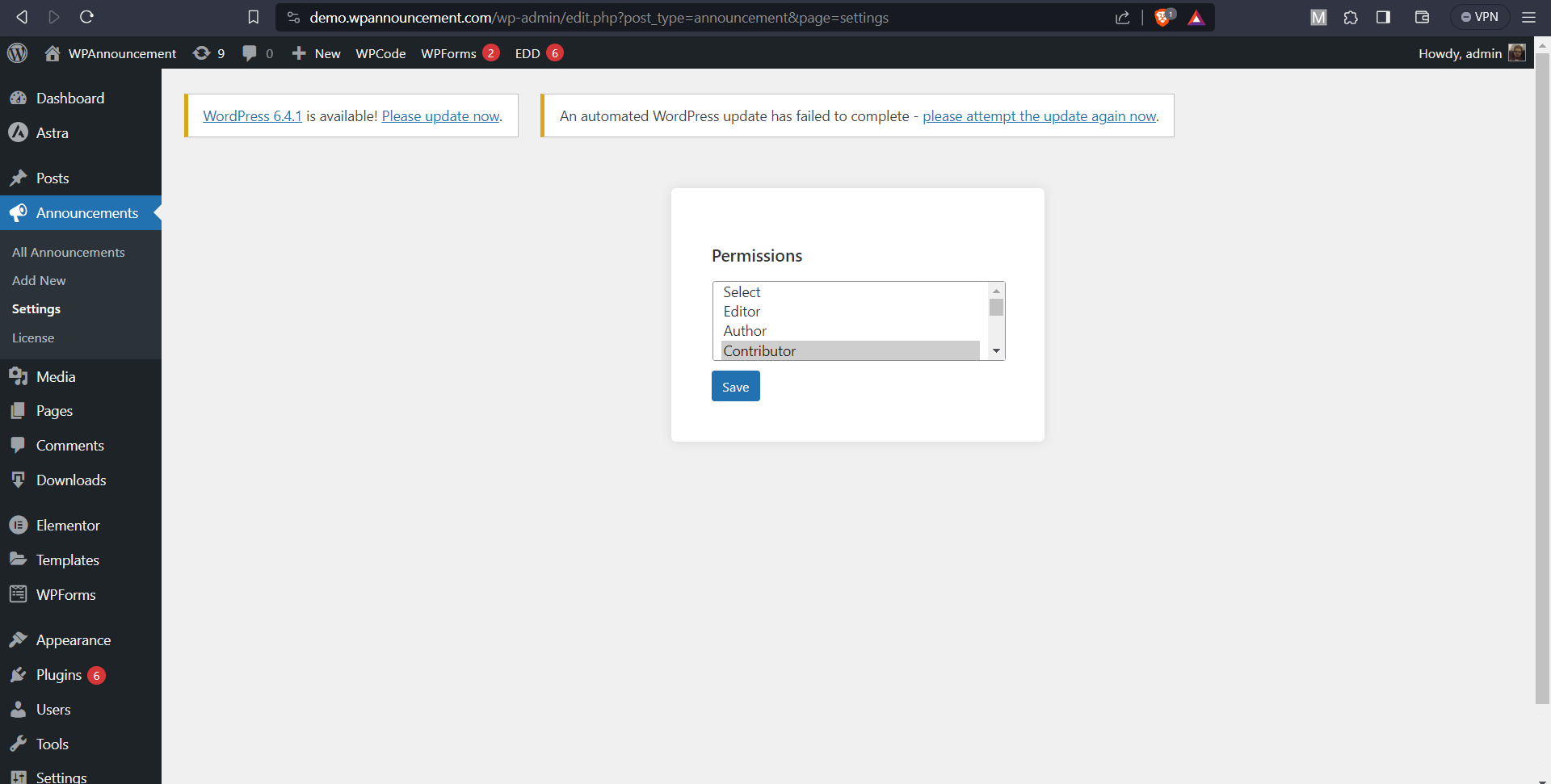
Task: Open the WordPress logo menu
Action: tap(17, 53)
